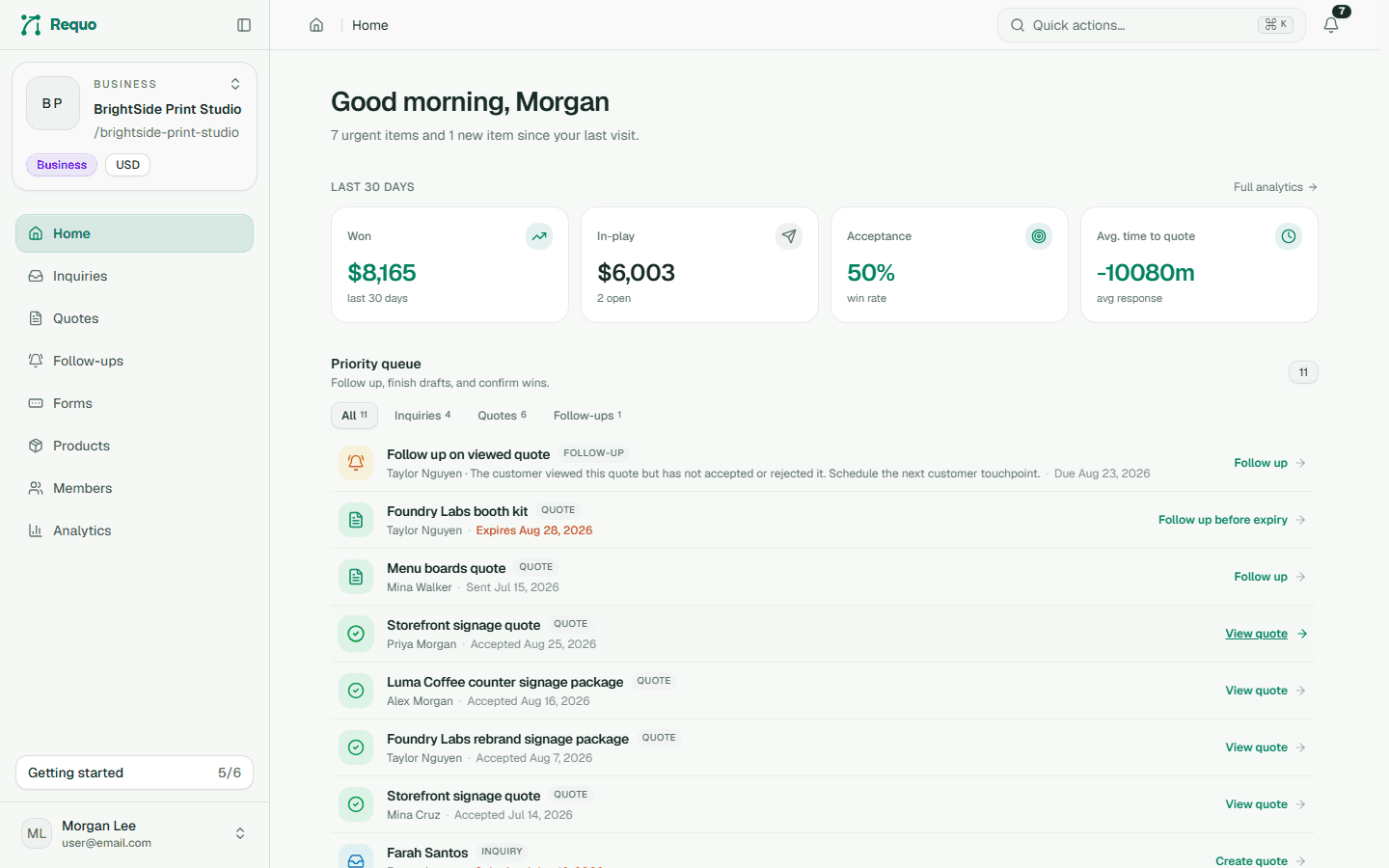The height and width of the screenshot is (868, 1389).
Task: Click Follow up before expiry link
Action: pyautogui.click(x=1232, y=520)
